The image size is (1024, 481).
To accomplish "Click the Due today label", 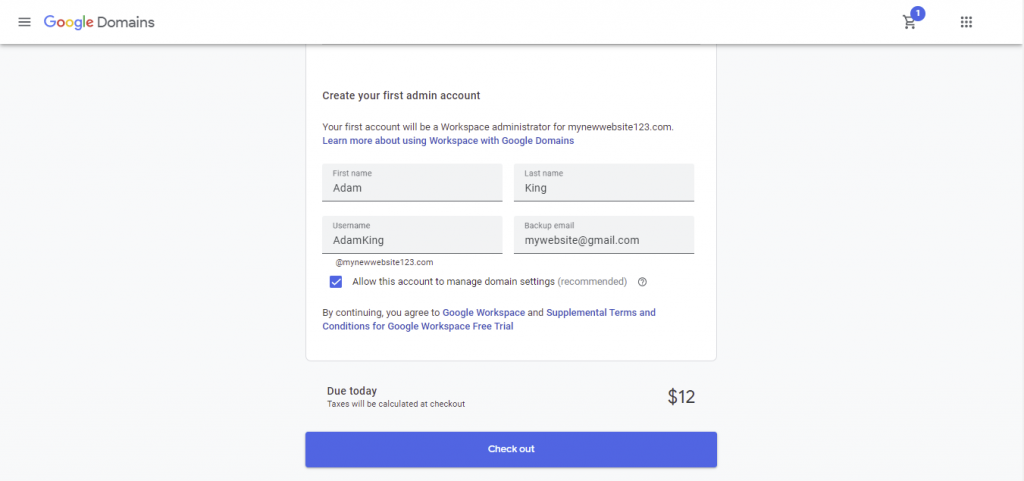I will pyautogui.click(x=352, y=391).
